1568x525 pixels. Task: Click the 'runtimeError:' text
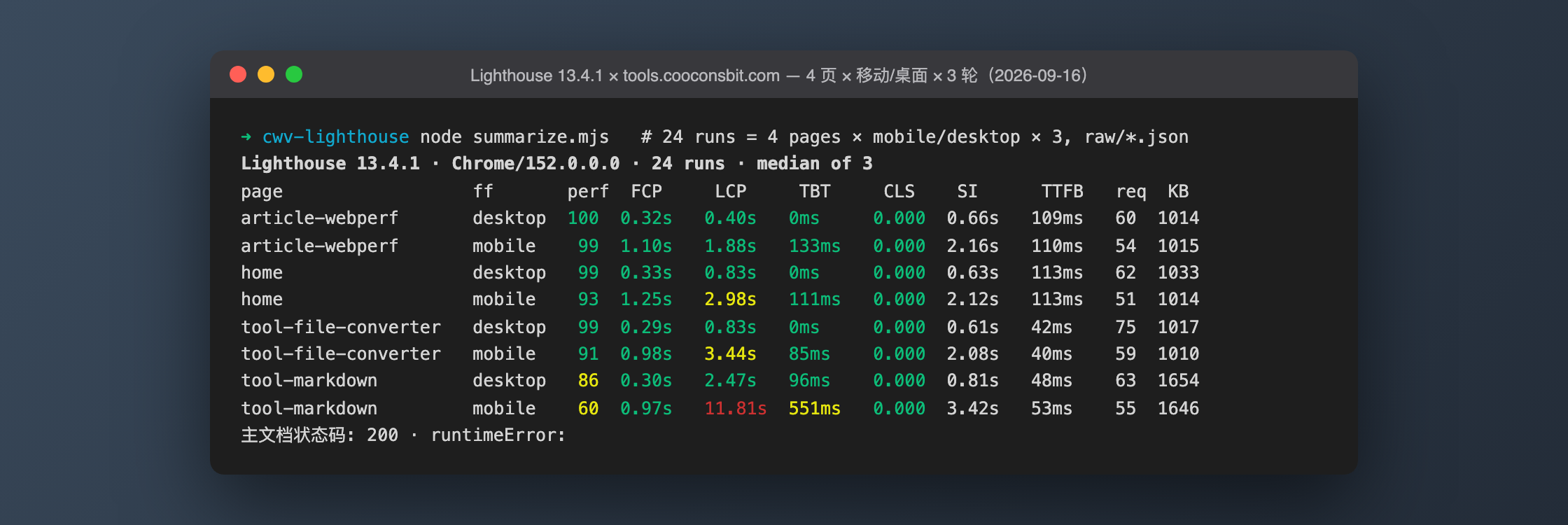point(498,435)
